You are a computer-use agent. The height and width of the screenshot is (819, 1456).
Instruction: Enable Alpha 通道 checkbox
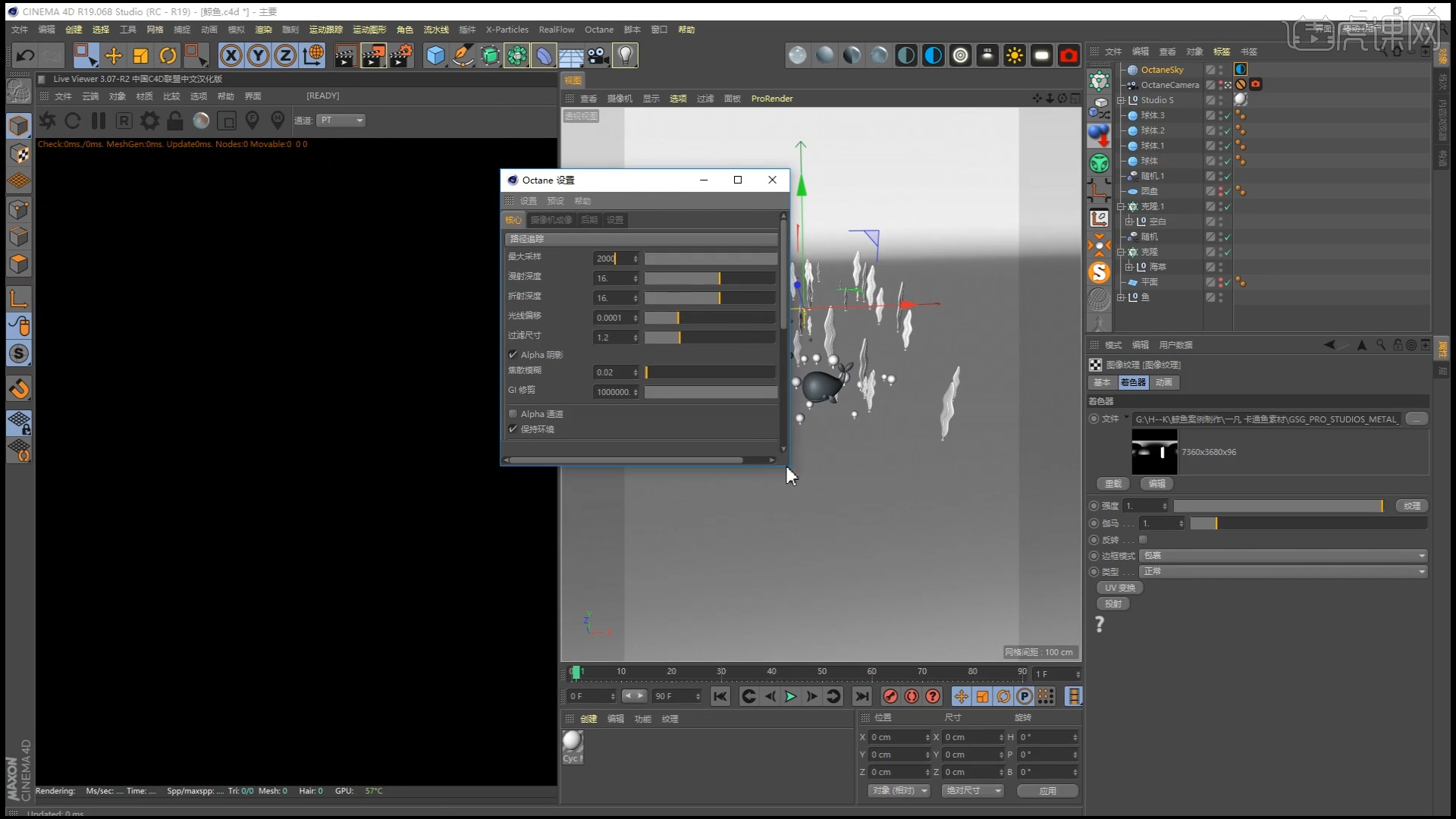point(513,414)
